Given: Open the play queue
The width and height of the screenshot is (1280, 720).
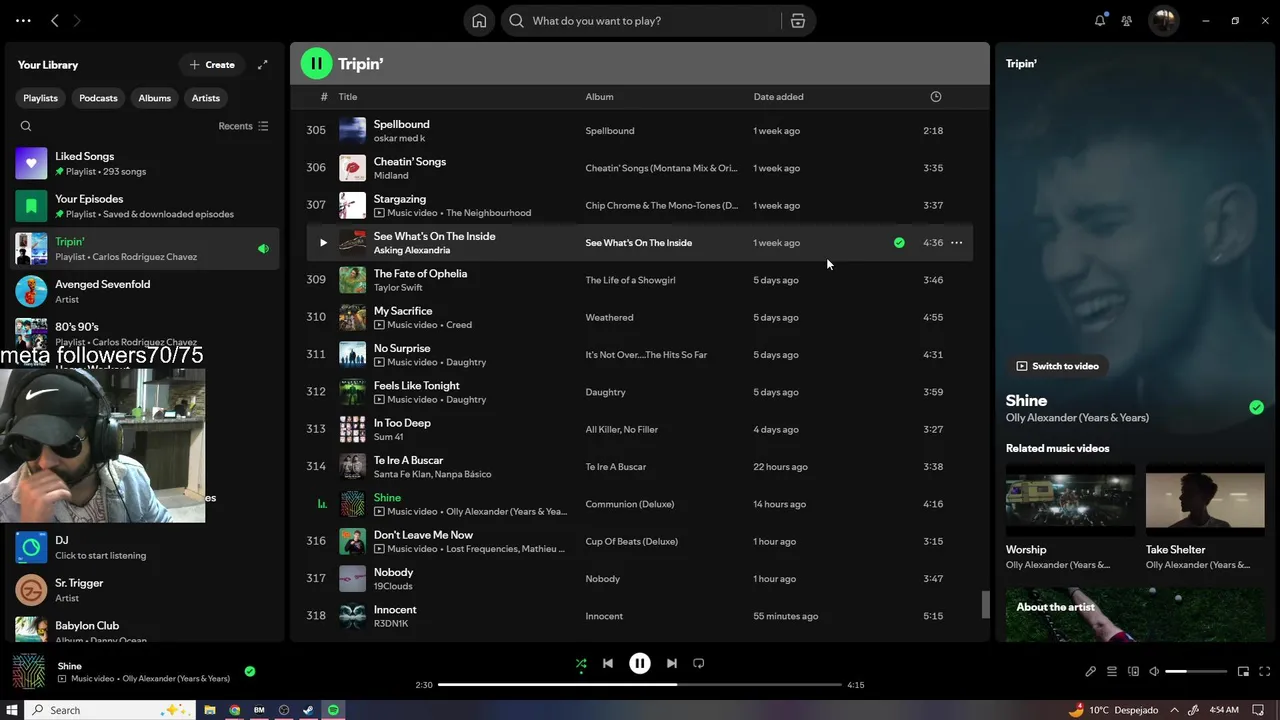Looking at the screenshot, I should [1112, 672].
